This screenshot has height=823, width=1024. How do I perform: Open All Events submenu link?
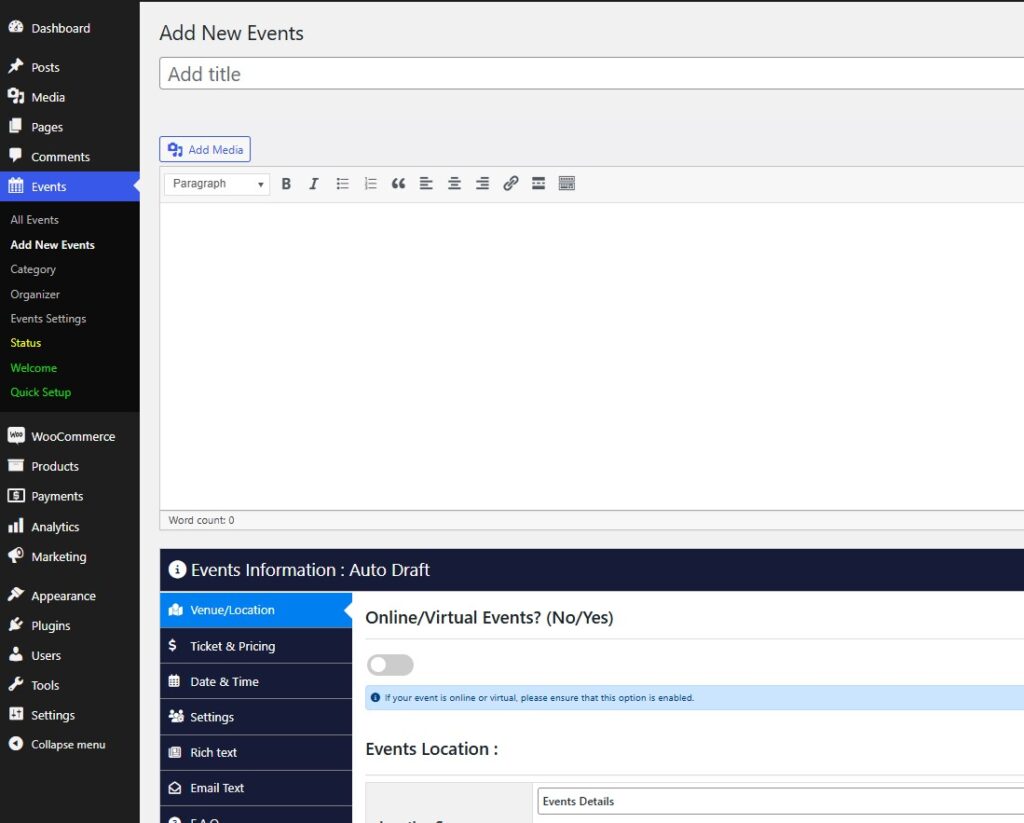click(35, 220)
